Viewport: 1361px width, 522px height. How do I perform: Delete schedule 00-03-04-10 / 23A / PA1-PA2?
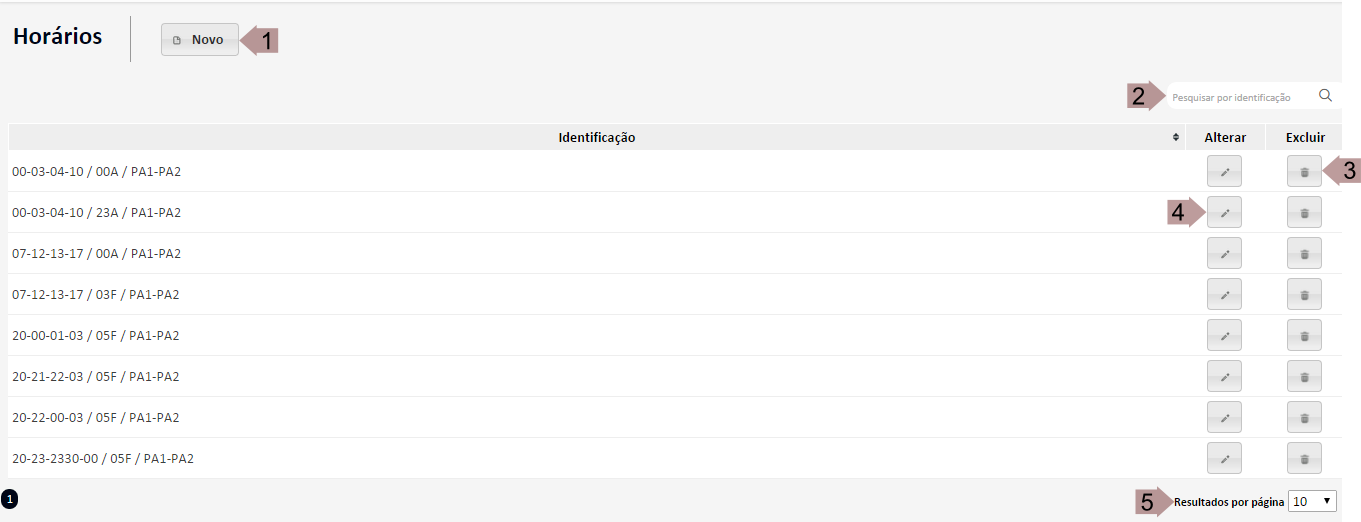pyautogui.click(x=1304, y=212)
